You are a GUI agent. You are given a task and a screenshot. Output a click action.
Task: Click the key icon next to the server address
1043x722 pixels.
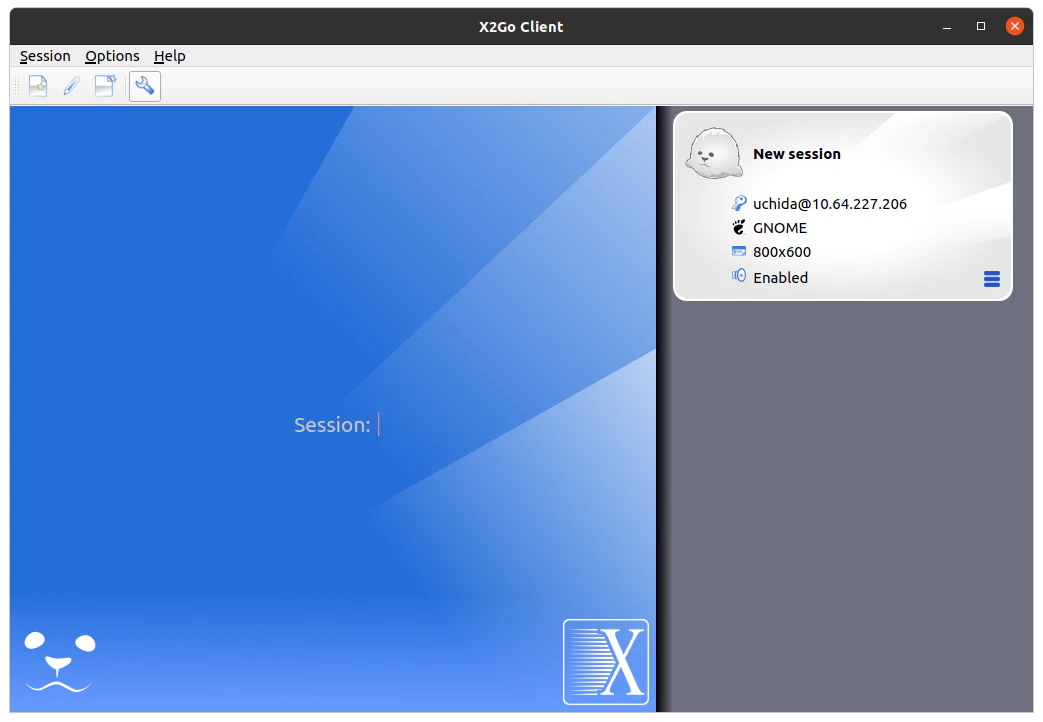(x=738, y=203)
